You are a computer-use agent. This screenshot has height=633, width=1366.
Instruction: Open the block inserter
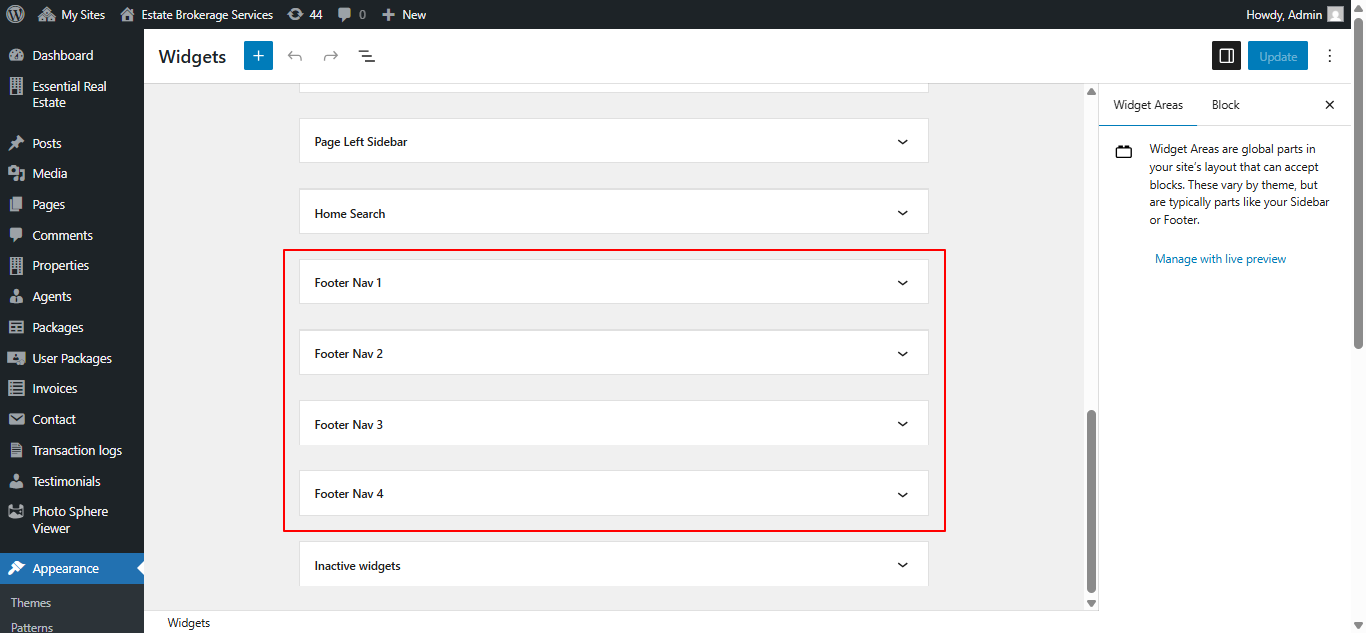[258, 55]
